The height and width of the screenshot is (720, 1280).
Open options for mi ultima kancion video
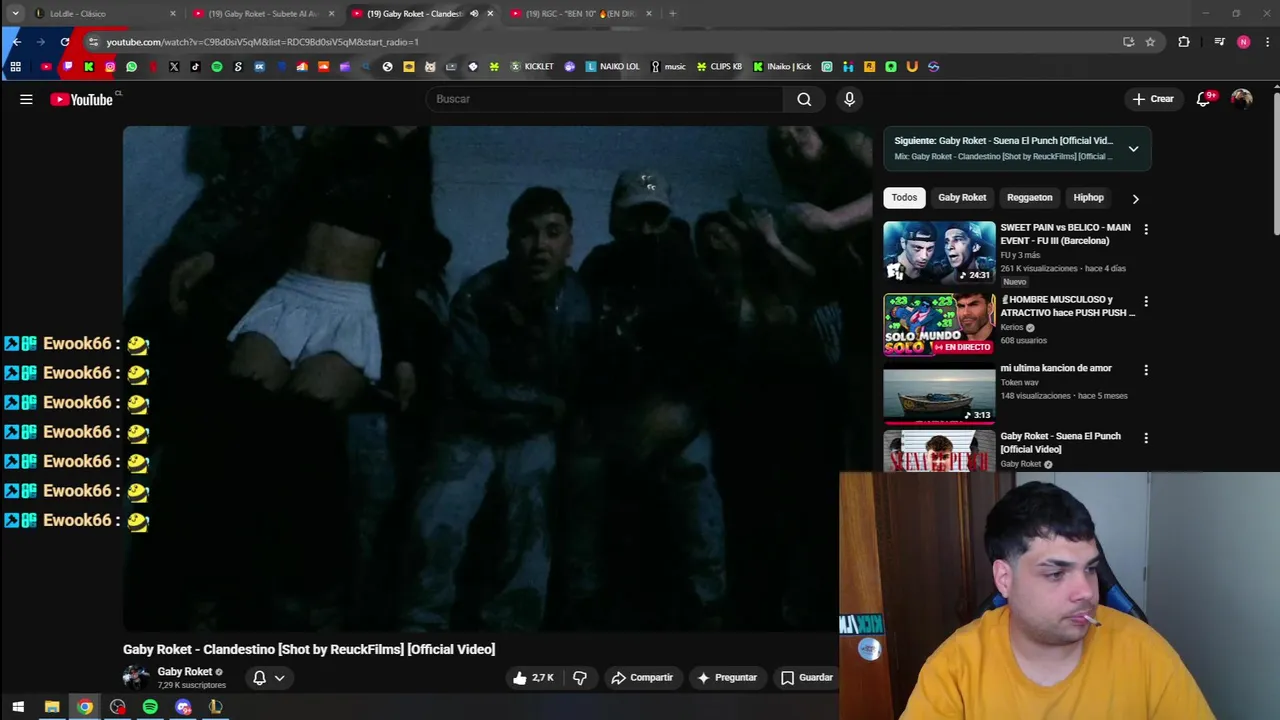[1146, 370]
